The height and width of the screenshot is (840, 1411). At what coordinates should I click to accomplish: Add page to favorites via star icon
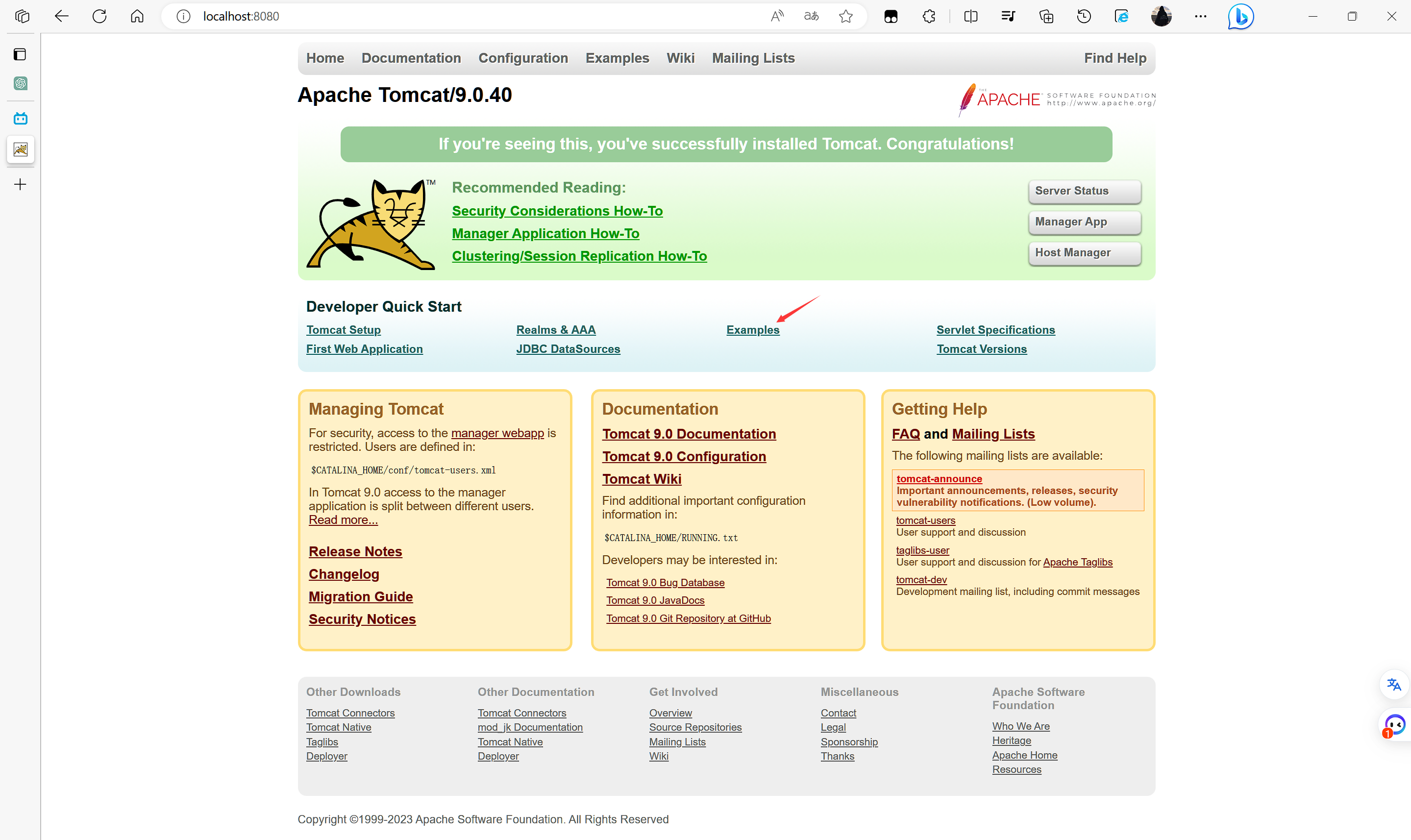pos(845,16)
